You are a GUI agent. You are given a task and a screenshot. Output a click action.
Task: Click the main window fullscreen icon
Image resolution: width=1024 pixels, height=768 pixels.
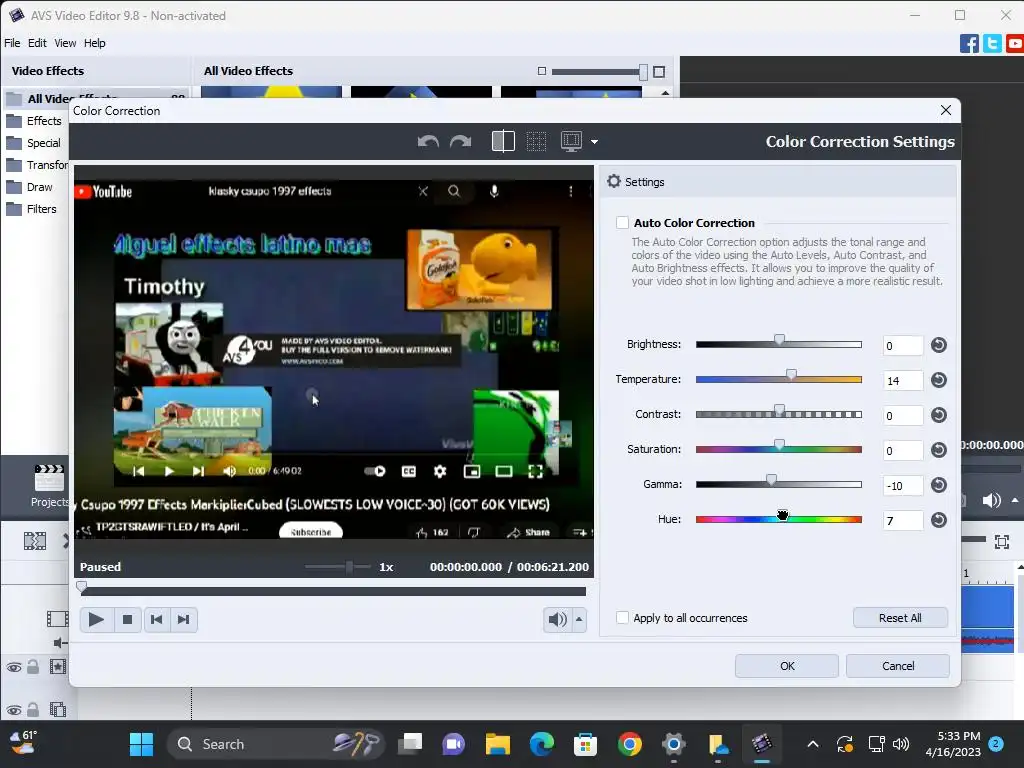(1002, 541)
